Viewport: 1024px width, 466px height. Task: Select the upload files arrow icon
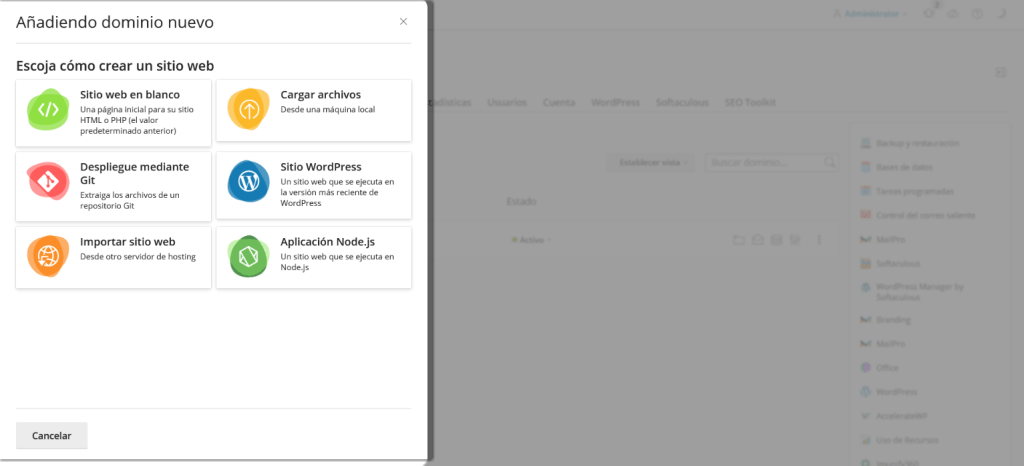click(x=248, y=109)
